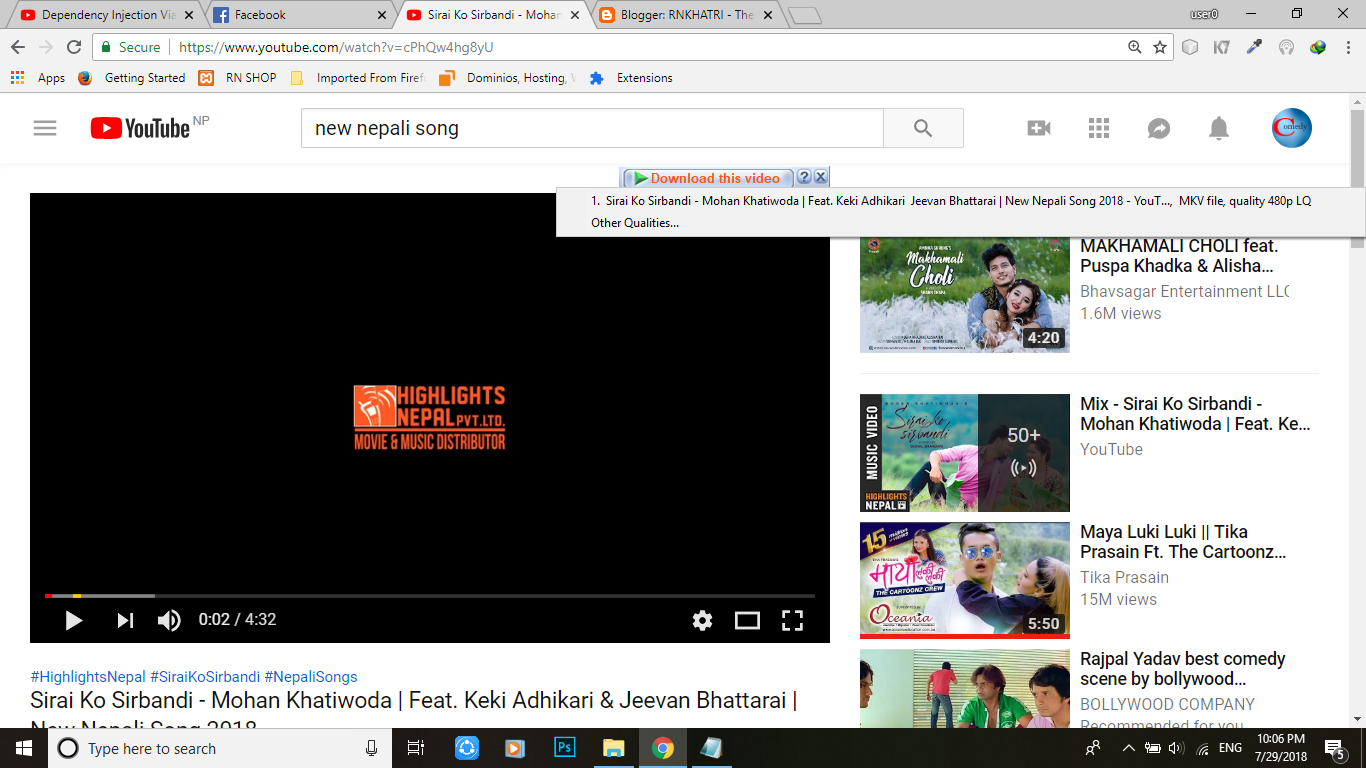This screenshot has width=1366, height=768.
Task: Go back in browser history
Action: tap(18, 47)
